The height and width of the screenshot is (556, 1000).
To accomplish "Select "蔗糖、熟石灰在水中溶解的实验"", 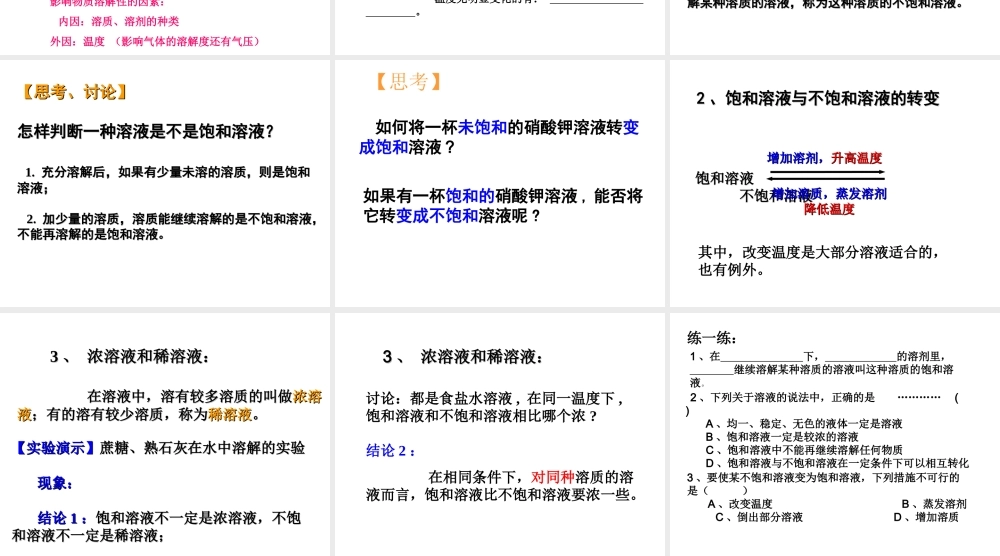I will coord(202,448).
